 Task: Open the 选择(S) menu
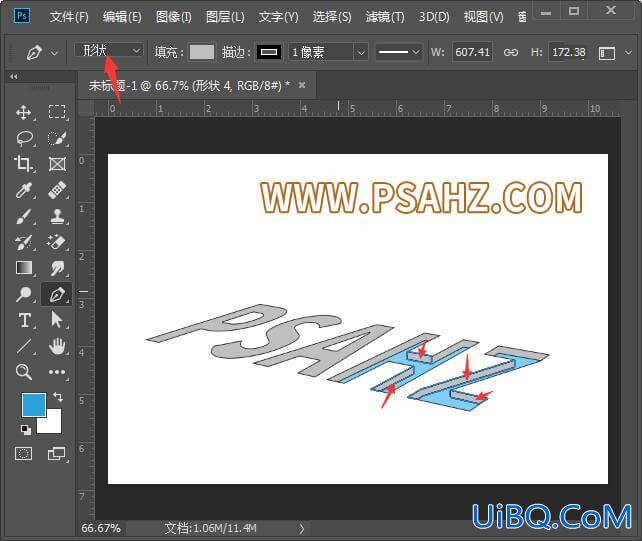point(332,17)
